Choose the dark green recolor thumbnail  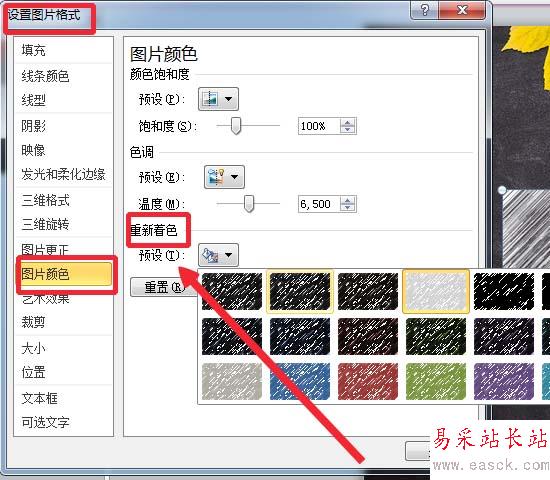436,336
